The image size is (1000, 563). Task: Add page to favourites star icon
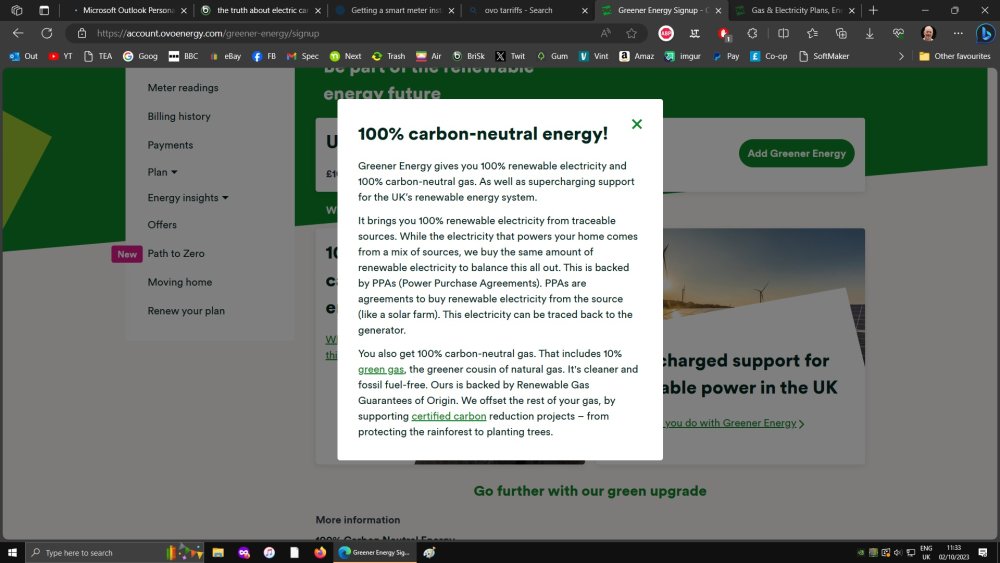pos(631,33)
